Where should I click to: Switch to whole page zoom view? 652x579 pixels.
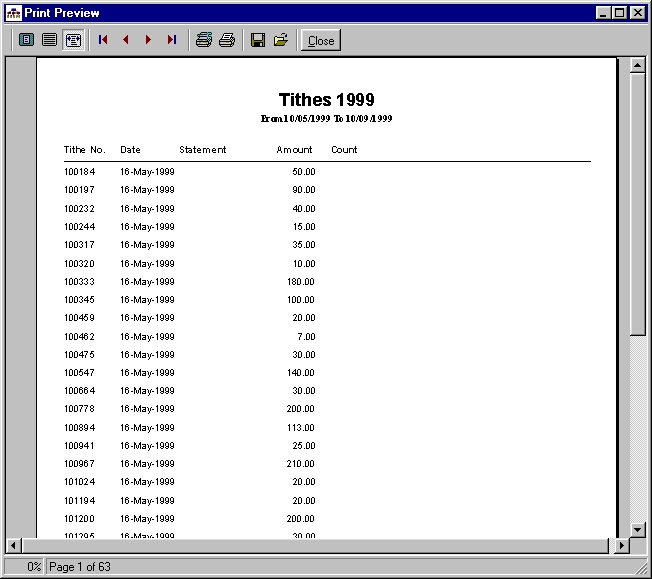(x=27, y=40)
